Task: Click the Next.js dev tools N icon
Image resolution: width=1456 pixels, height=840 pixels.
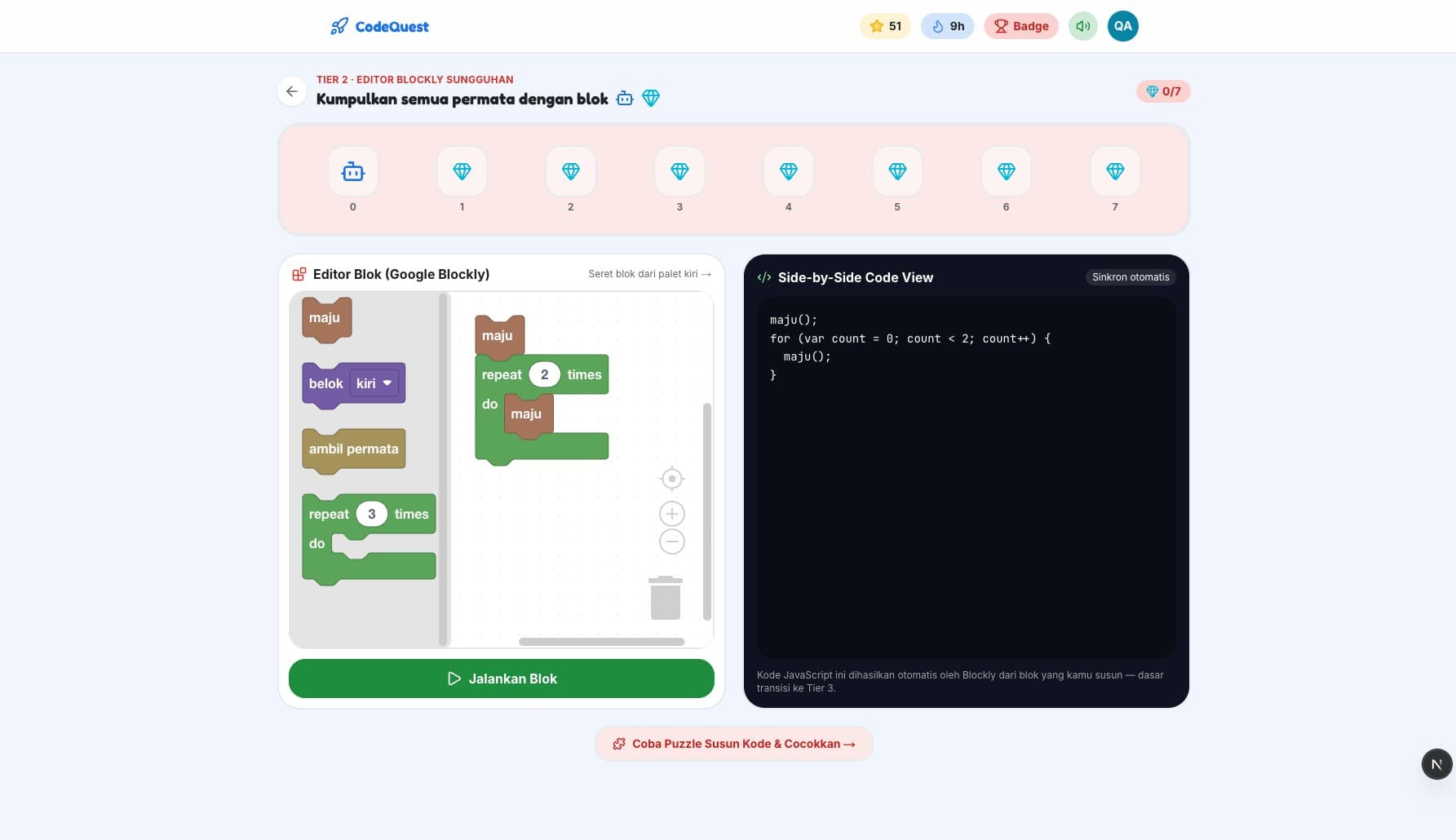Action: point(1437,764)
